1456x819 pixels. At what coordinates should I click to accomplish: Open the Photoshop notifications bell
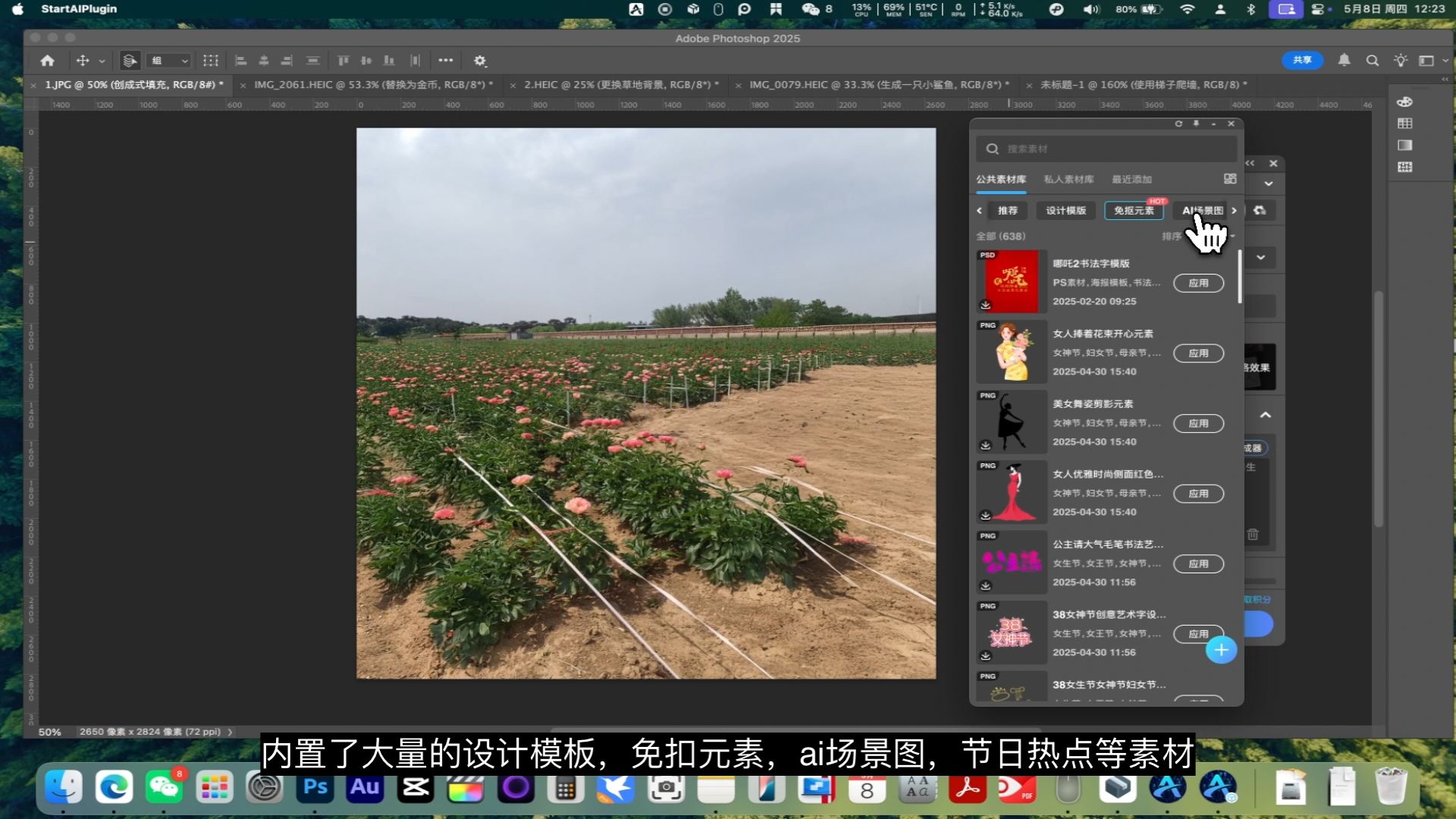1344,61
